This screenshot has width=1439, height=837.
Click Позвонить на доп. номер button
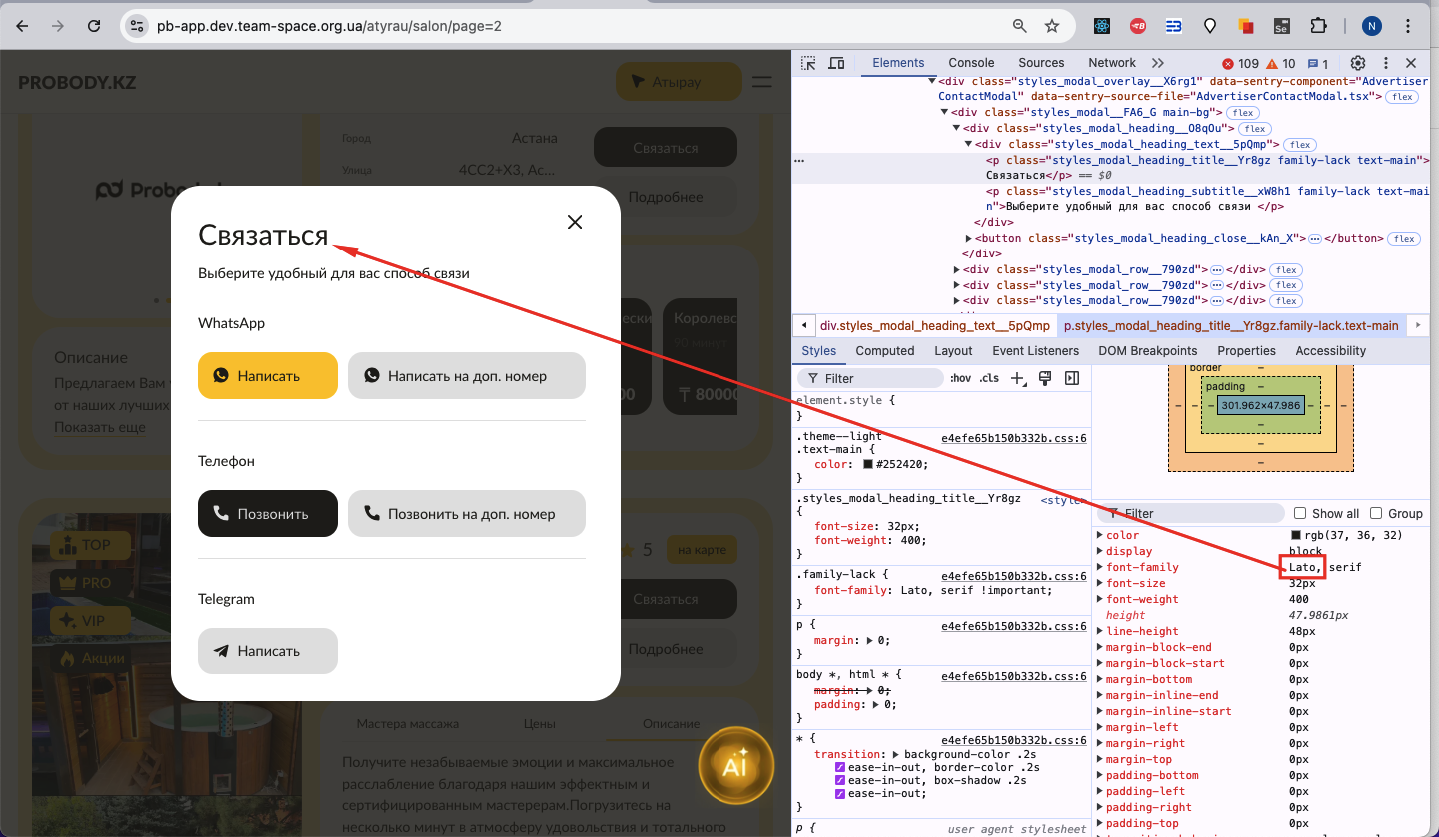[x=466, y=514]
